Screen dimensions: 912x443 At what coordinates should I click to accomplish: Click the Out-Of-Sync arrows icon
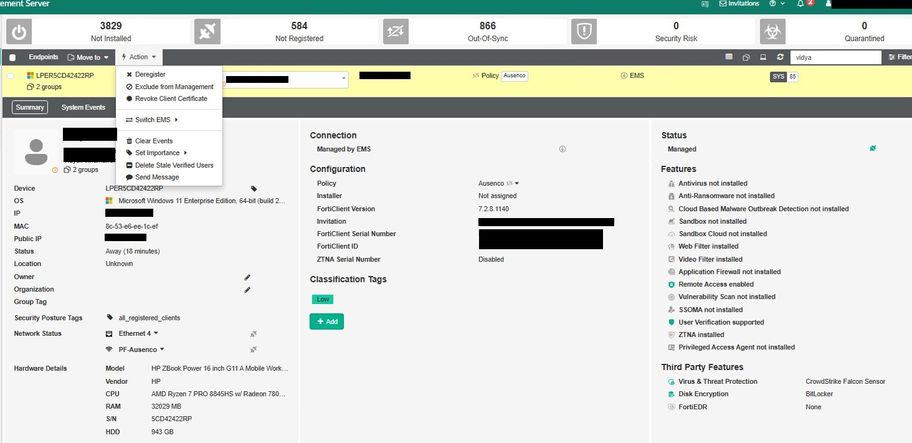click(396, 31)
